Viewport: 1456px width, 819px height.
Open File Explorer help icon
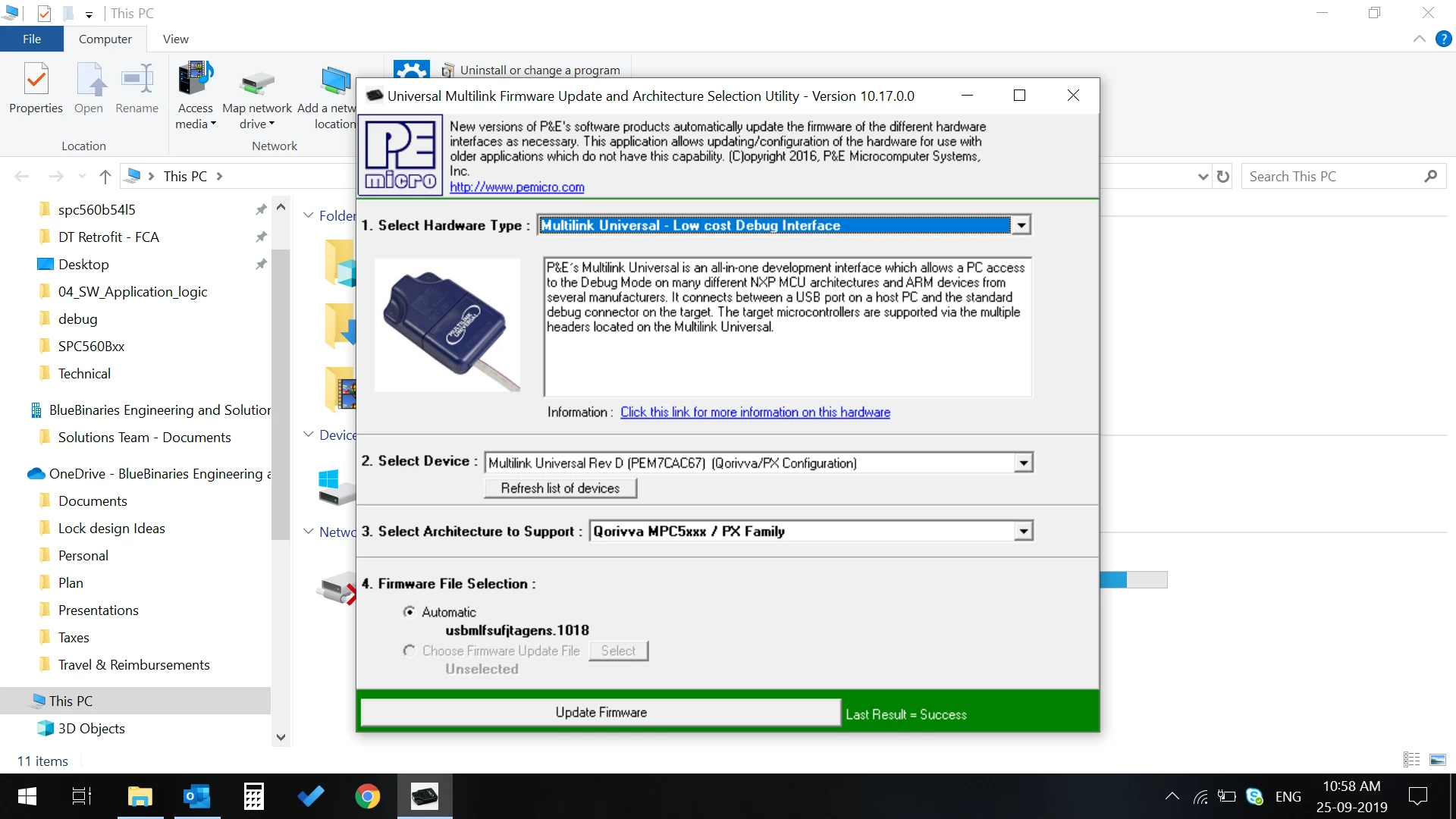pyautogui.click(x=1444, y=39)
